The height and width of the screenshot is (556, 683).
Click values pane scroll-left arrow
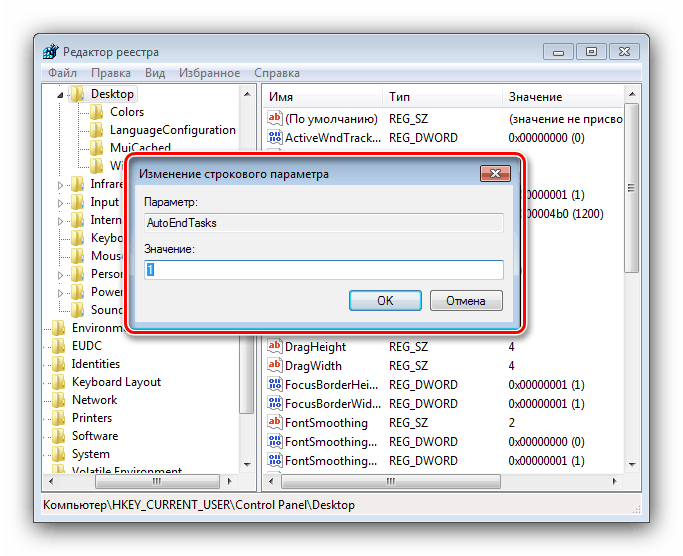click(271, 481)
